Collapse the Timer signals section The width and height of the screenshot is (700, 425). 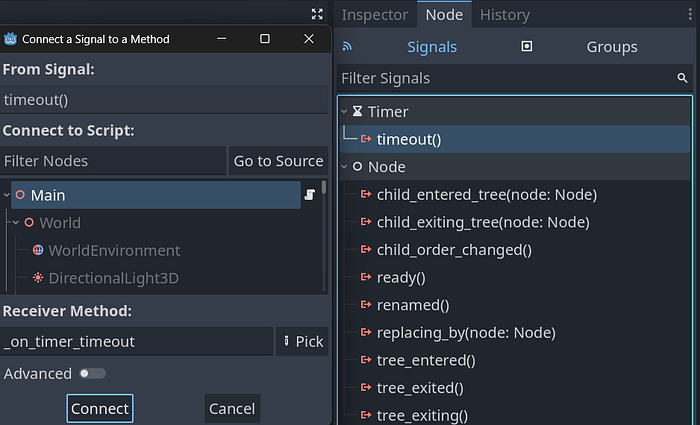click(345, 112)
